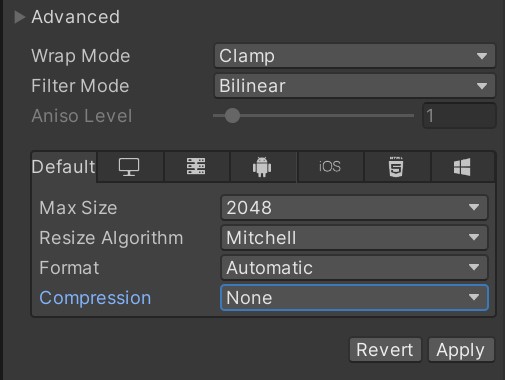The height and width of the screenshot is (380, 505).
Task: Click the Revert button
Action: pos(385,350)
